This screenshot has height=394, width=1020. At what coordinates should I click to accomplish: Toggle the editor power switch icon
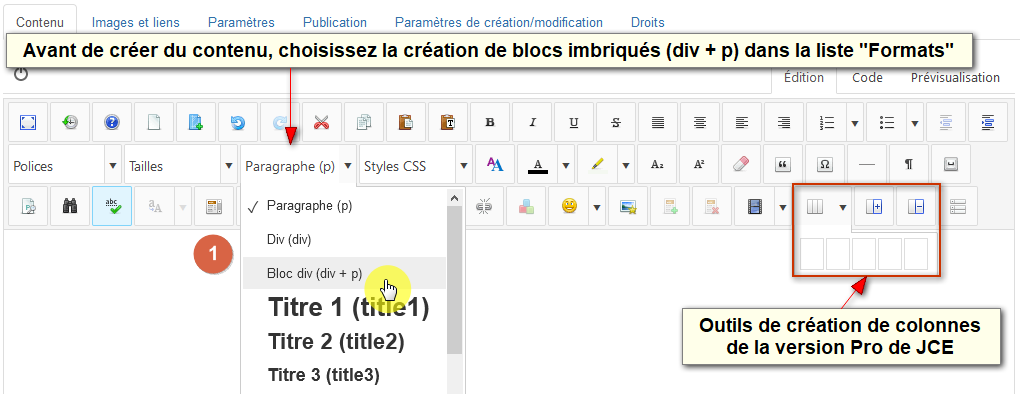[21, 73]
